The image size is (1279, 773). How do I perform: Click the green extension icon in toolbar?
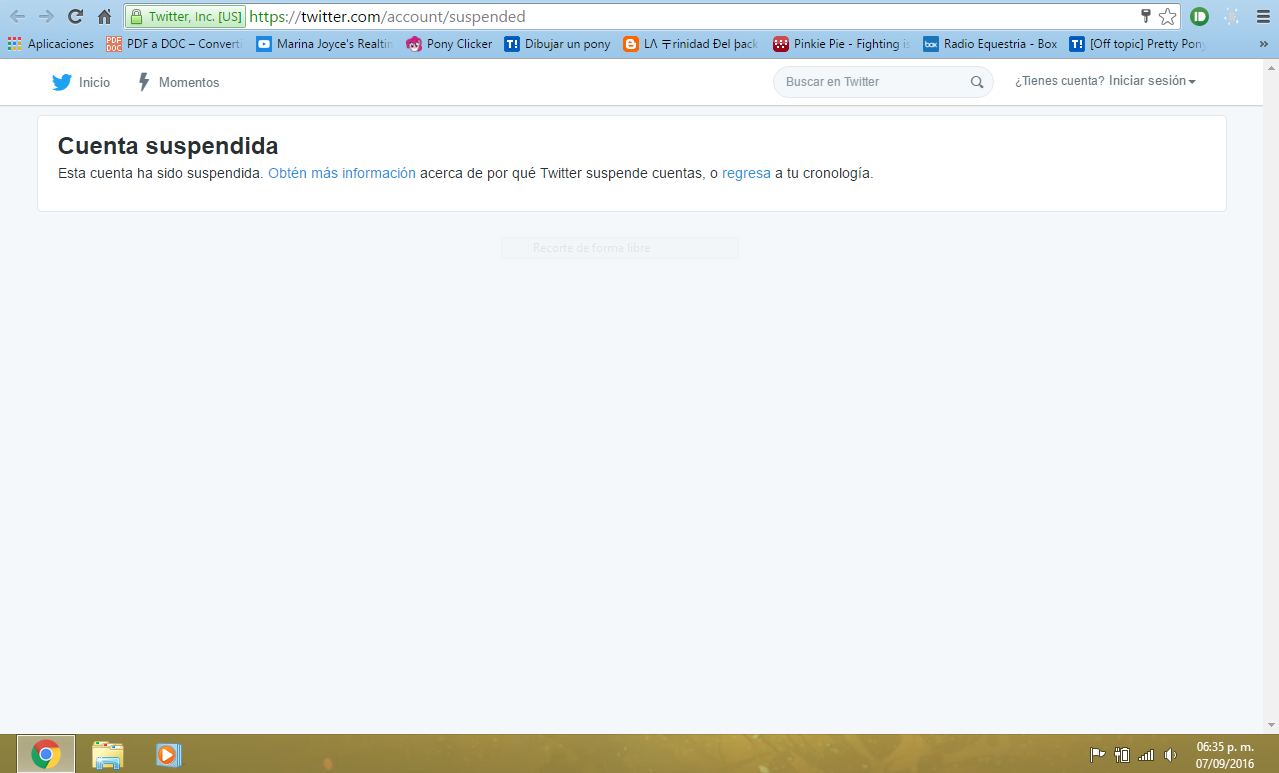[x=1199, y=17]
